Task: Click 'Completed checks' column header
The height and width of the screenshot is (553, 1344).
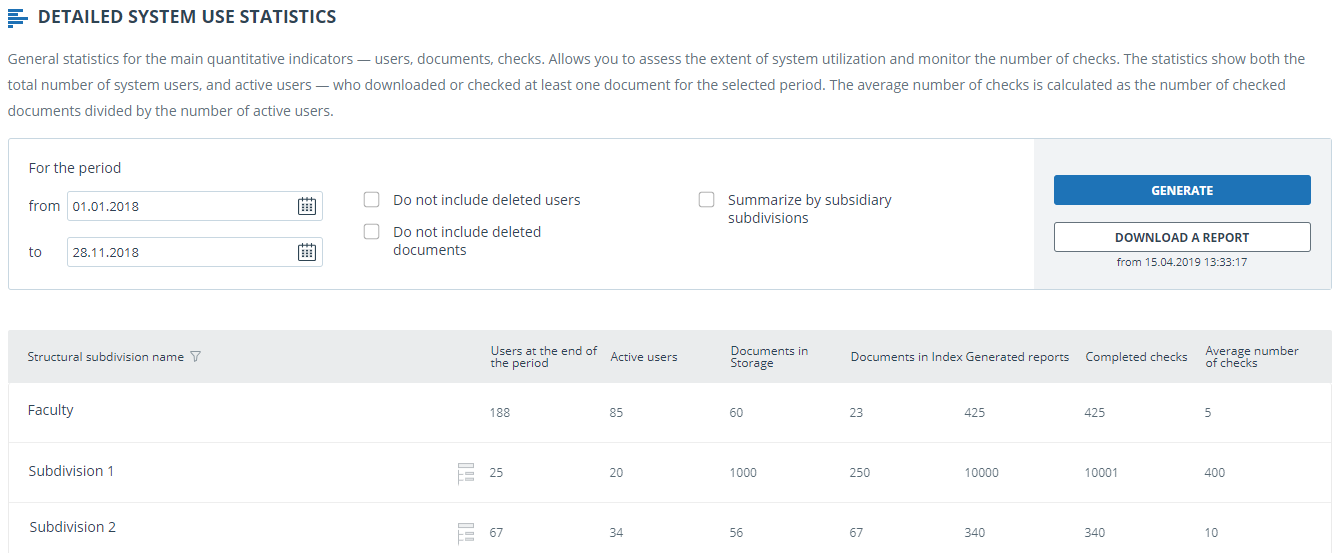Action: point(1136,357)
